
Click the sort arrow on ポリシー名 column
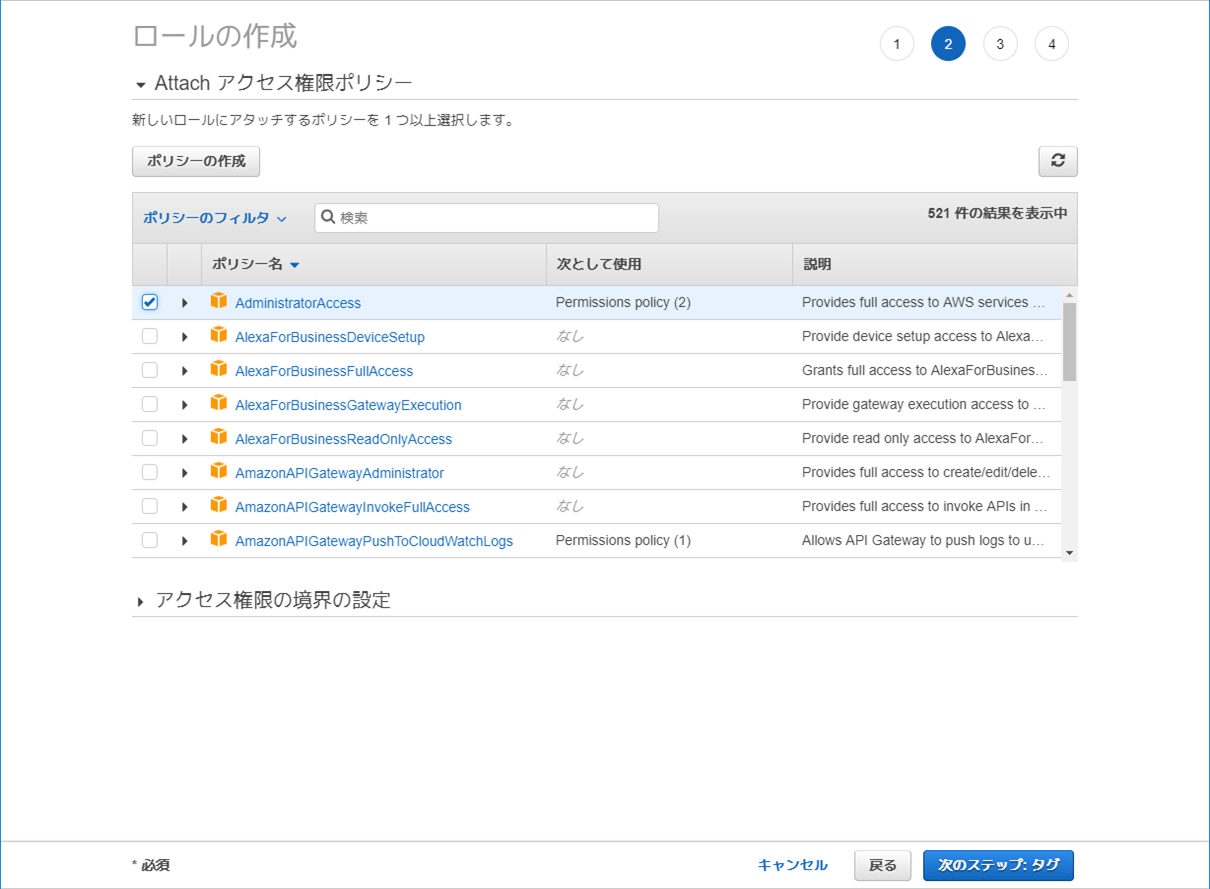tap(294, 264)
